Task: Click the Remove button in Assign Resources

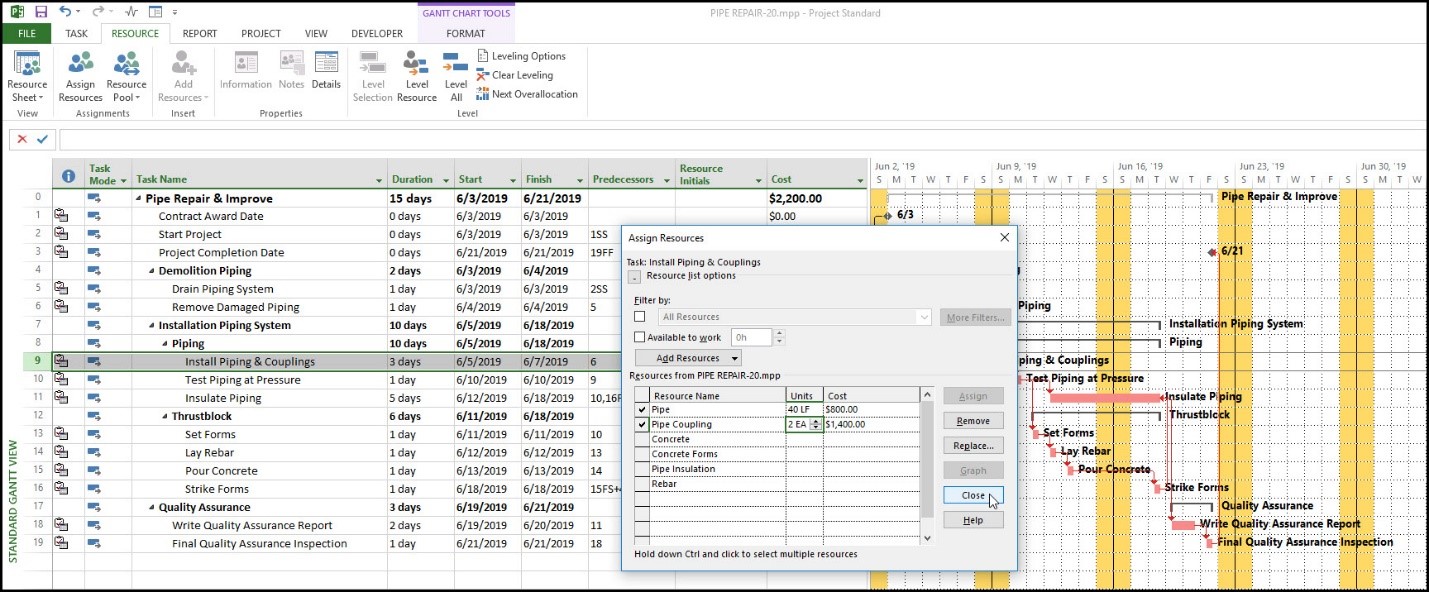Action: click(972, 421)
